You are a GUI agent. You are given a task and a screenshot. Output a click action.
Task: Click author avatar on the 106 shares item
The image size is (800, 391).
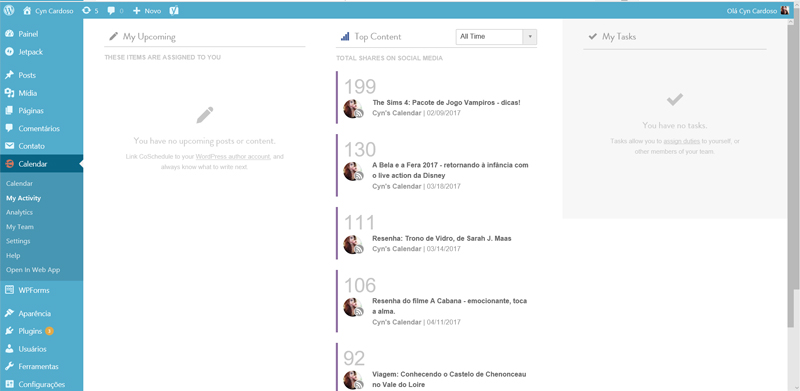tap(353, 307)
